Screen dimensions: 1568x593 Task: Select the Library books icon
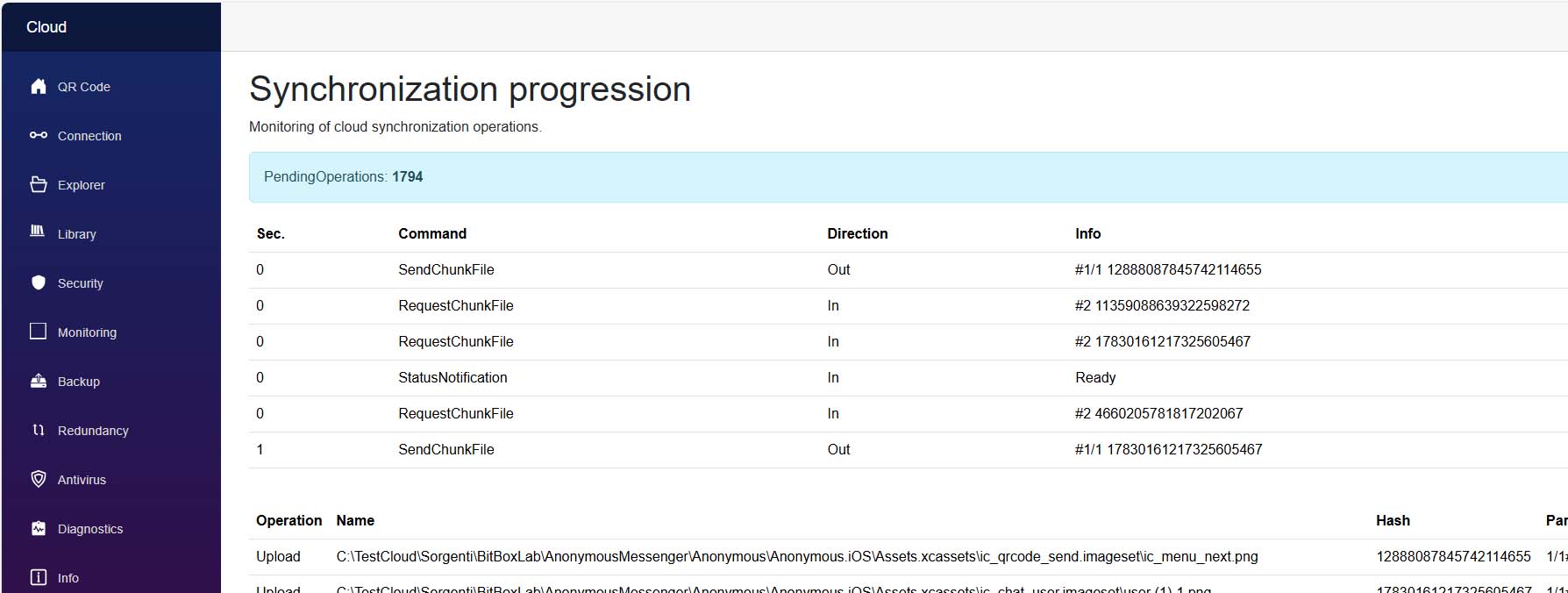[x=38, y=231]
